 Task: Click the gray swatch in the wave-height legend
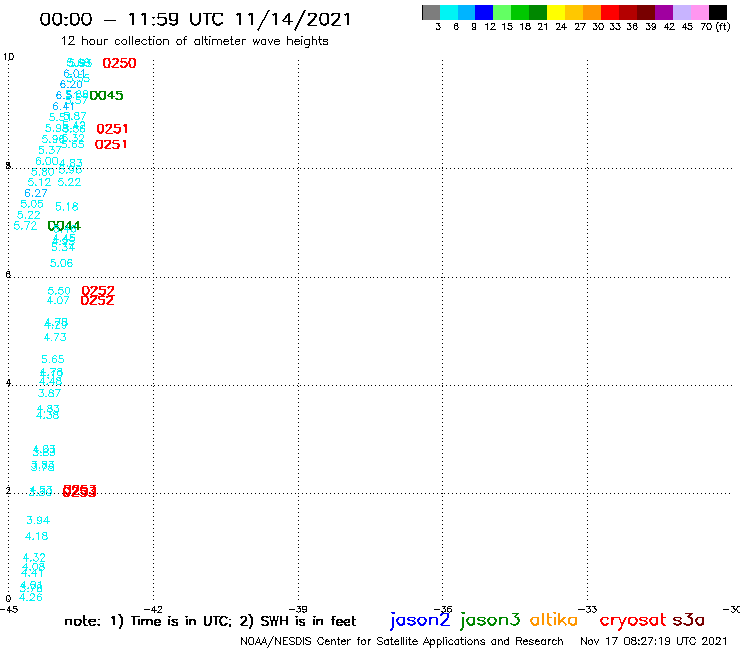tap(431, 12)
